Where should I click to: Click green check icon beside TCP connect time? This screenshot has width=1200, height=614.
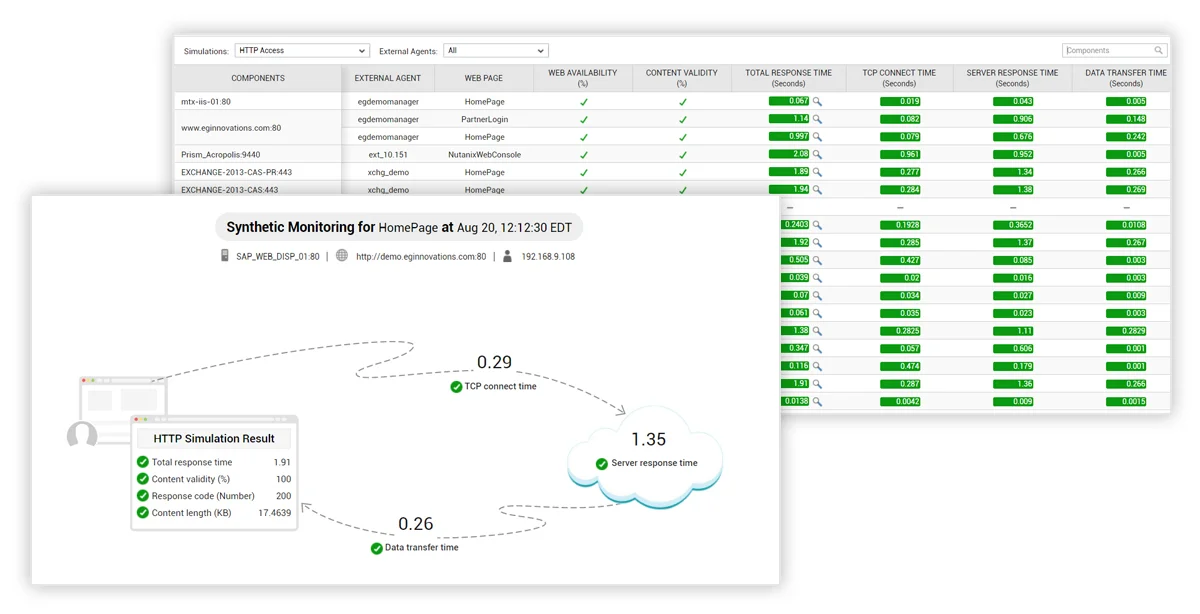coord(456,386)
